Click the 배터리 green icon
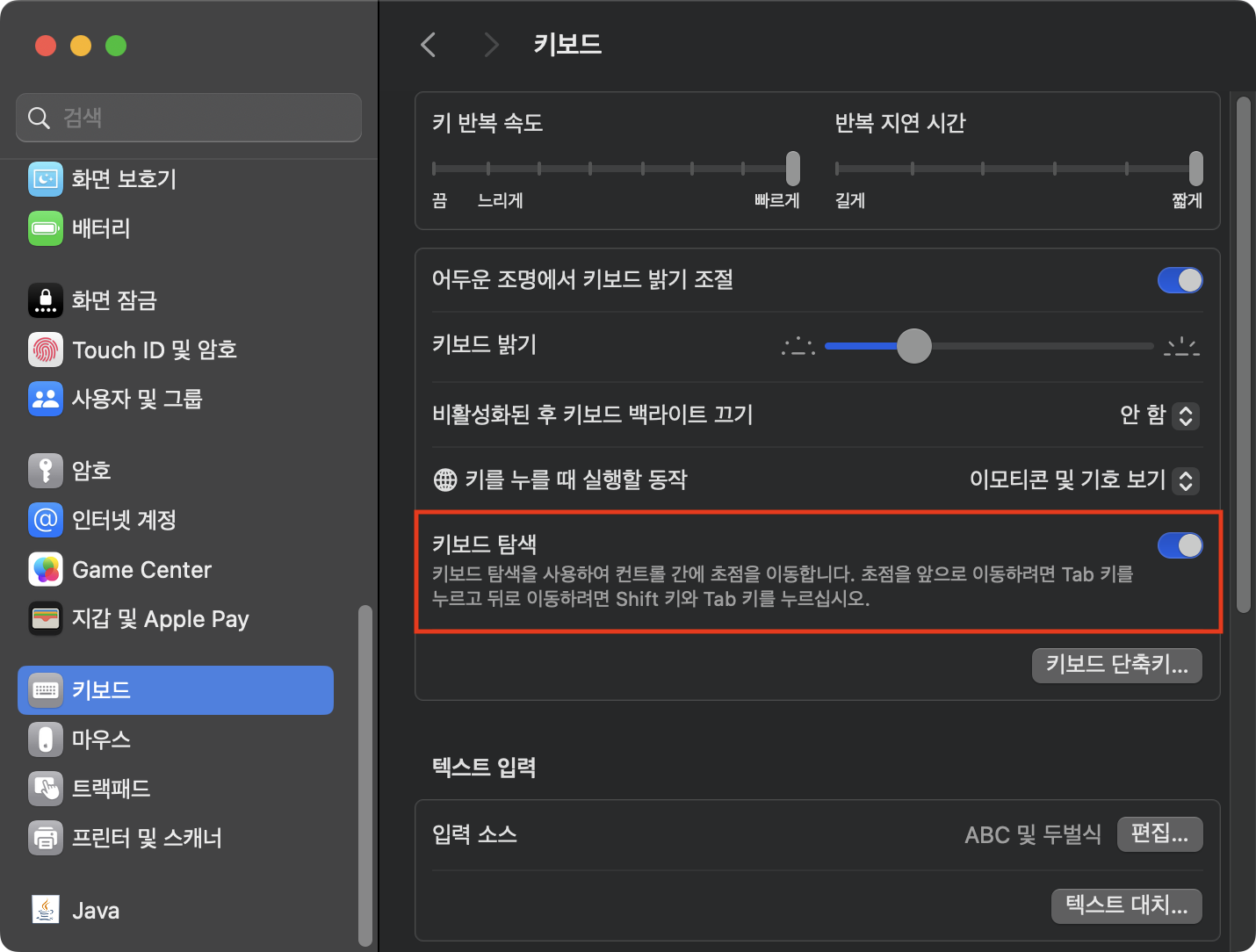The image size is (1256, 952). coord(46,228)
